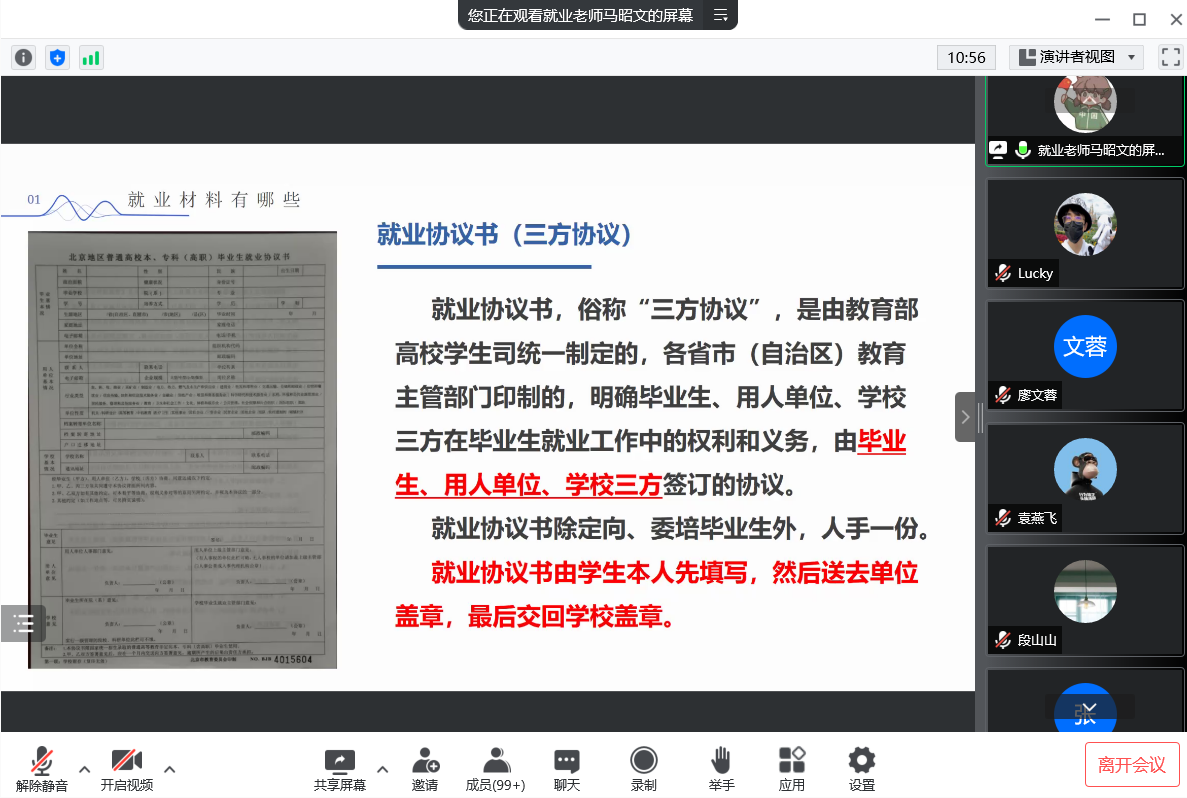Open 设置 settings gear
The height and width of the screenshot is (798, 1187).
861,769
